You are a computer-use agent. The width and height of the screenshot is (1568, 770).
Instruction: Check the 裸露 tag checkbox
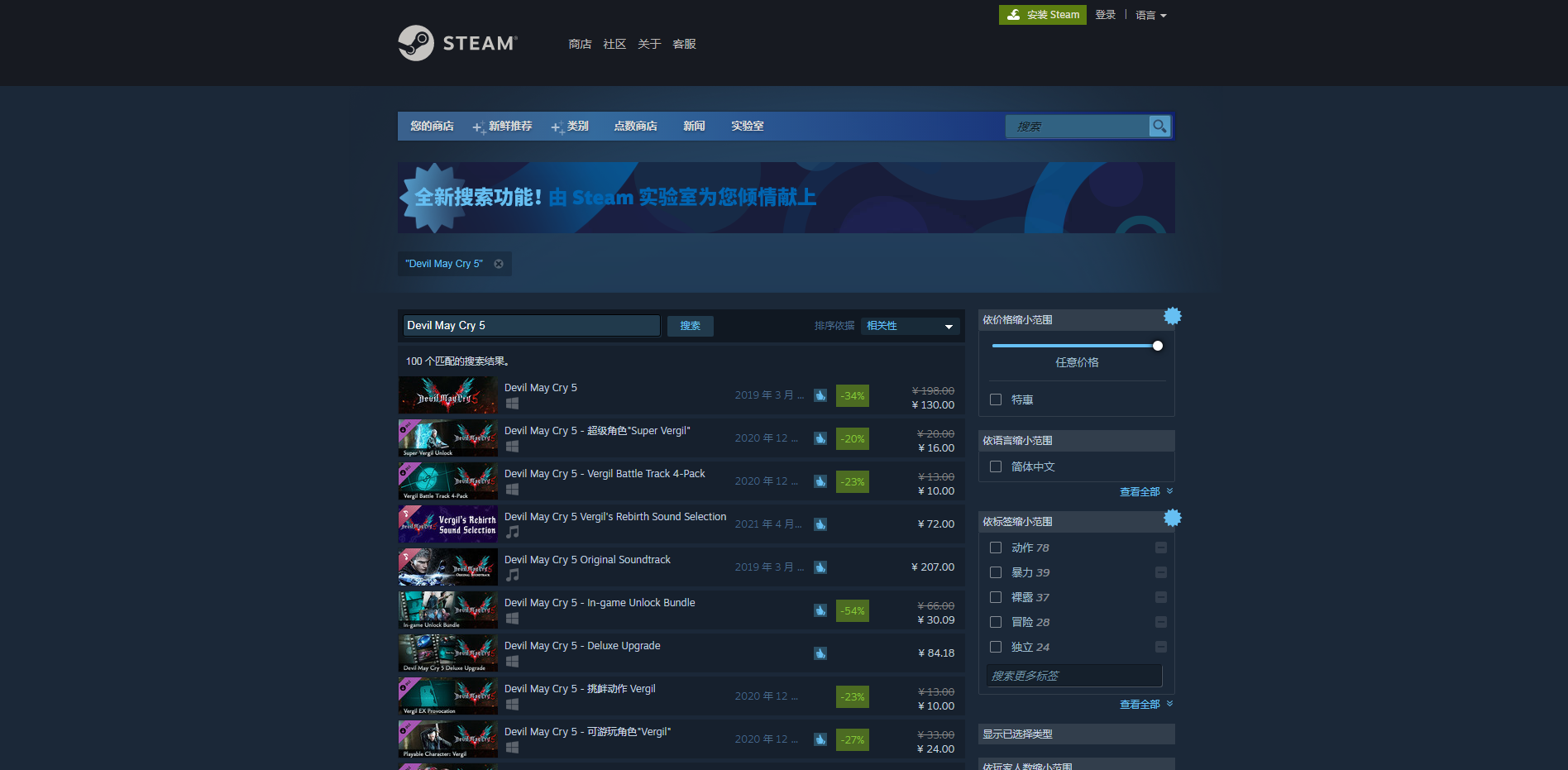point(996,597)
